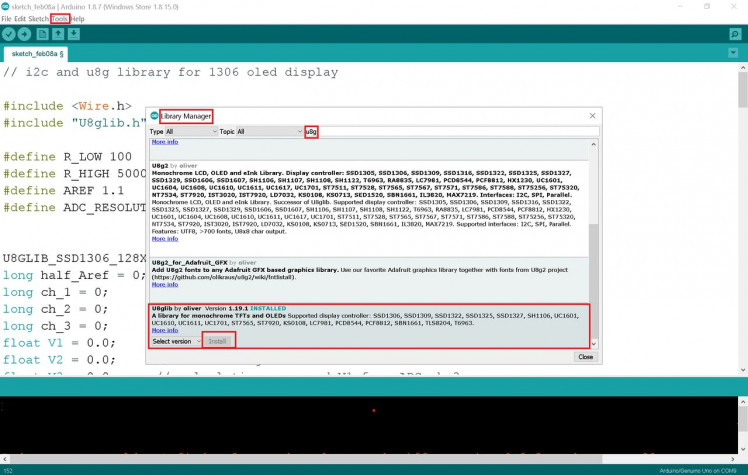The height and width of the screenshot is (475, 748).
Task: Click the code line 'long ch_2 = 0;'
Action: (x=55, y=310)
